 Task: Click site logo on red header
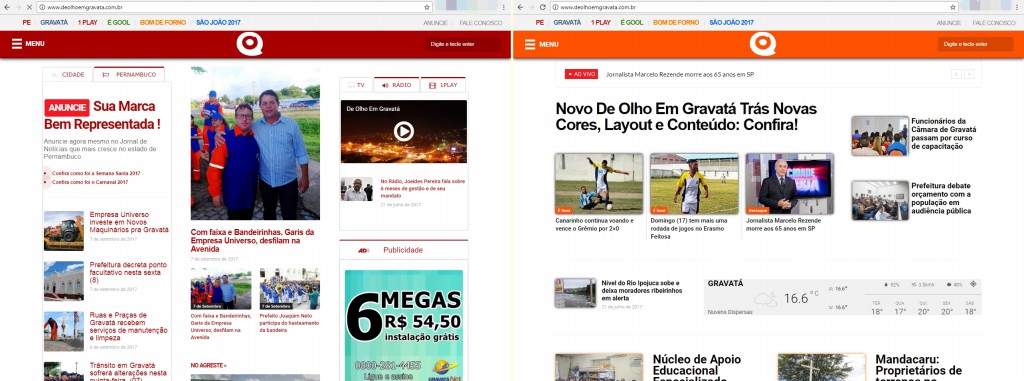point(249,44)
